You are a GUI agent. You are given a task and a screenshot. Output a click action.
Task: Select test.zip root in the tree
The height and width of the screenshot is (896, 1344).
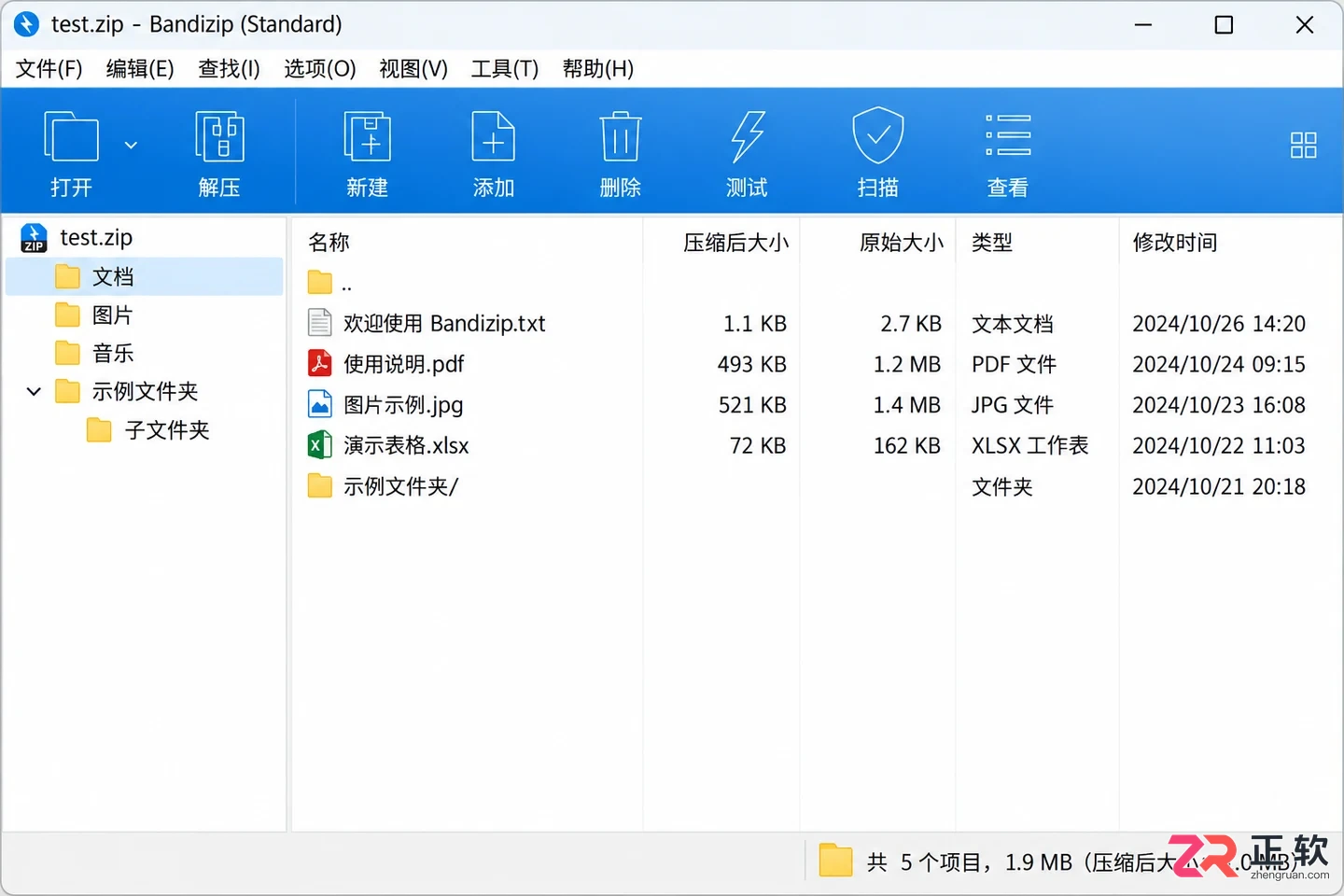(x=96, y=238)
